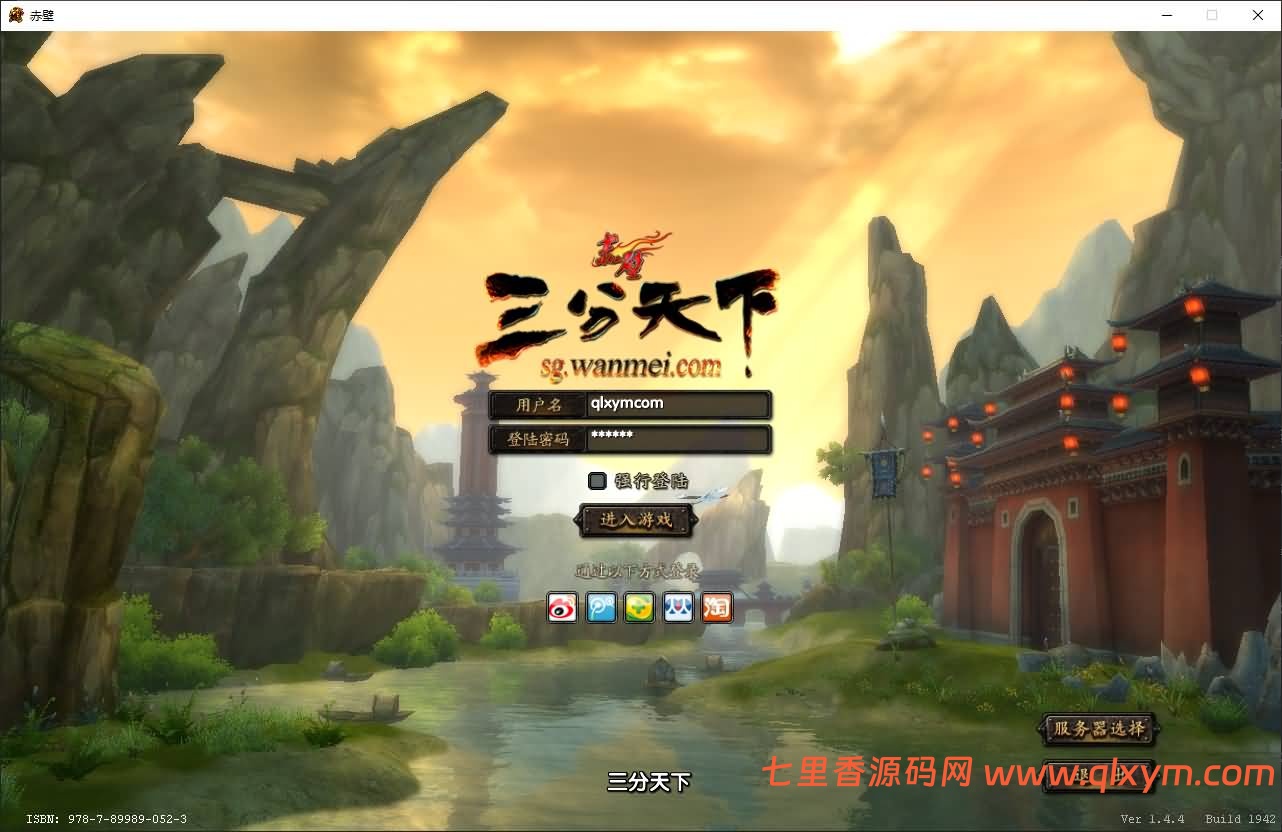Log in via the Taobao 淘 icon
This screenshot has width=1282, height=832.
point(717,607)
